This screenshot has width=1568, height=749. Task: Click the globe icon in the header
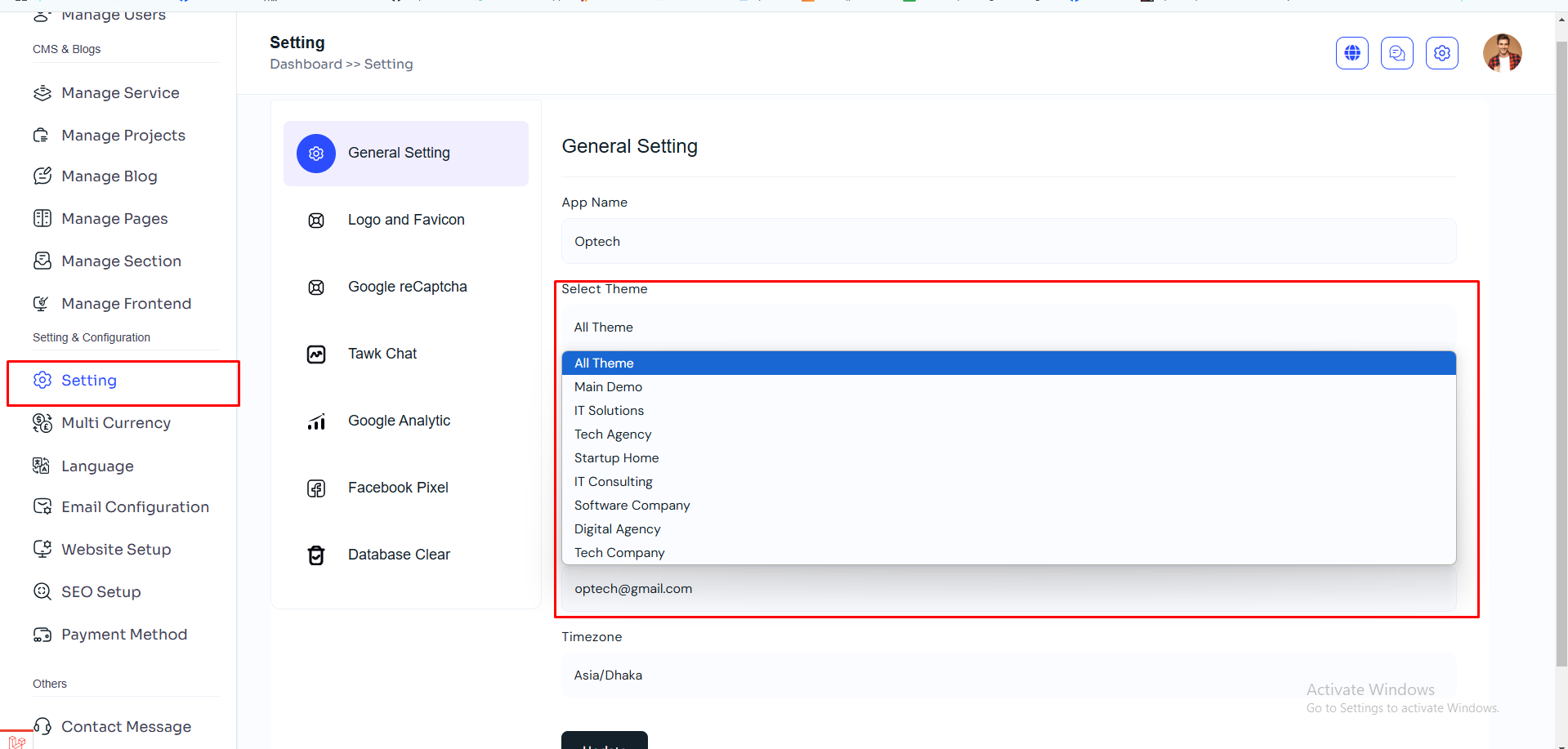[1351, 53]
